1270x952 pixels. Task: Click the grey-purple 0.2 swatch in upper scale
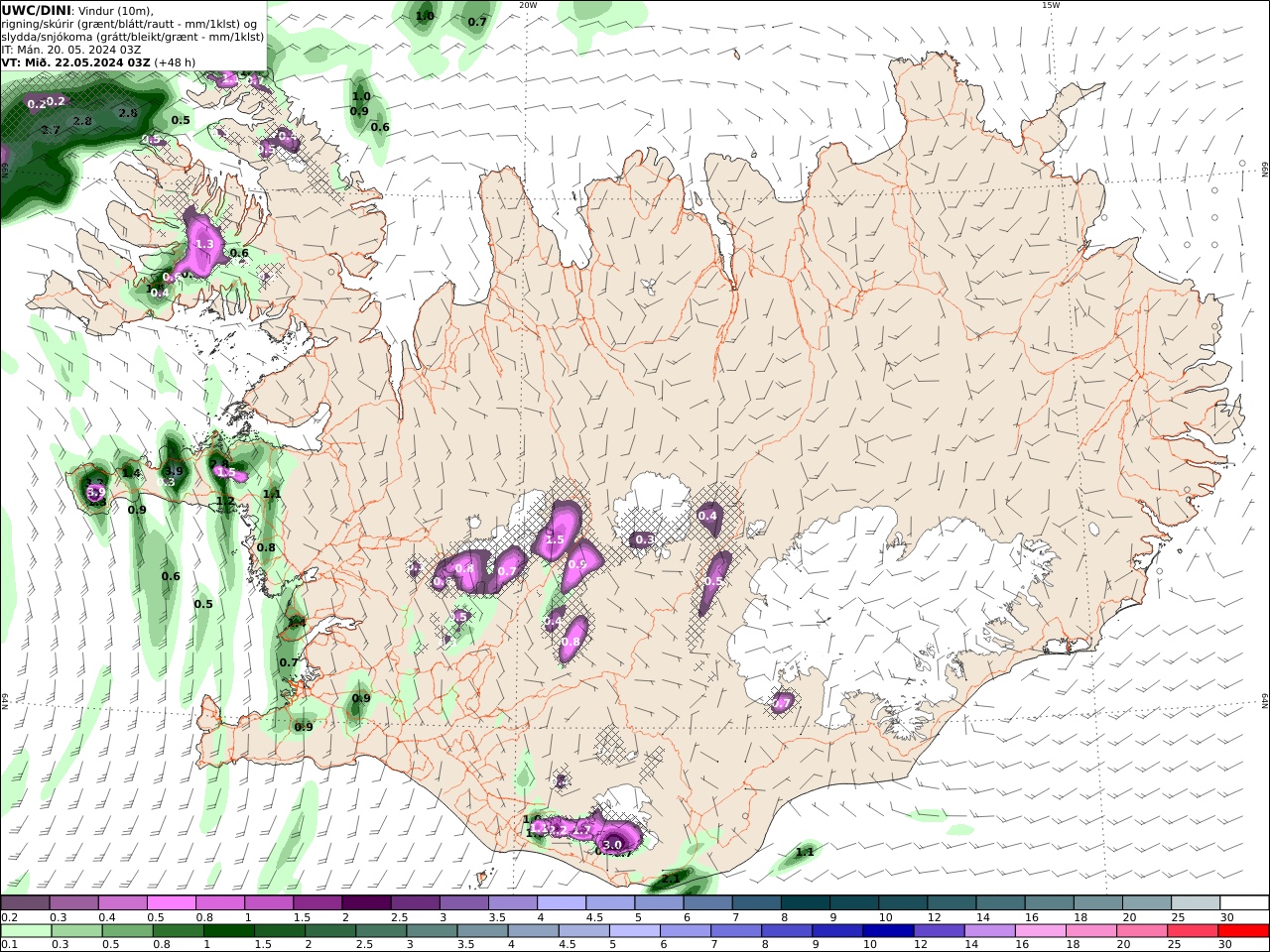click(x=25, y=902)
